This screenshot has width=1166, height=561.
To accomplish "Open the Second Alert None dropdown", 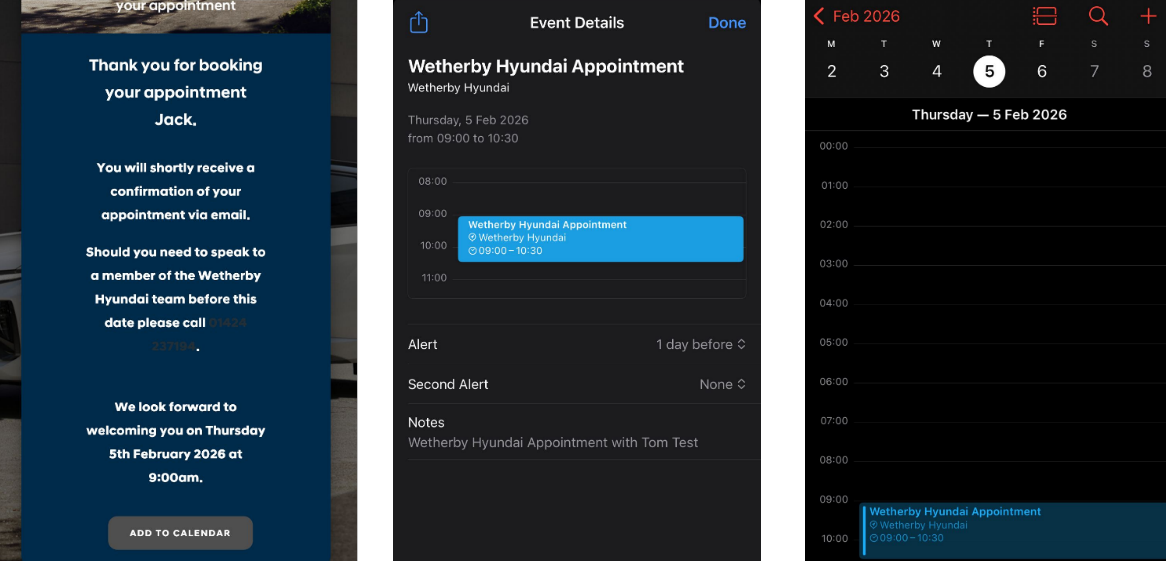I will (x=722, y=384).
